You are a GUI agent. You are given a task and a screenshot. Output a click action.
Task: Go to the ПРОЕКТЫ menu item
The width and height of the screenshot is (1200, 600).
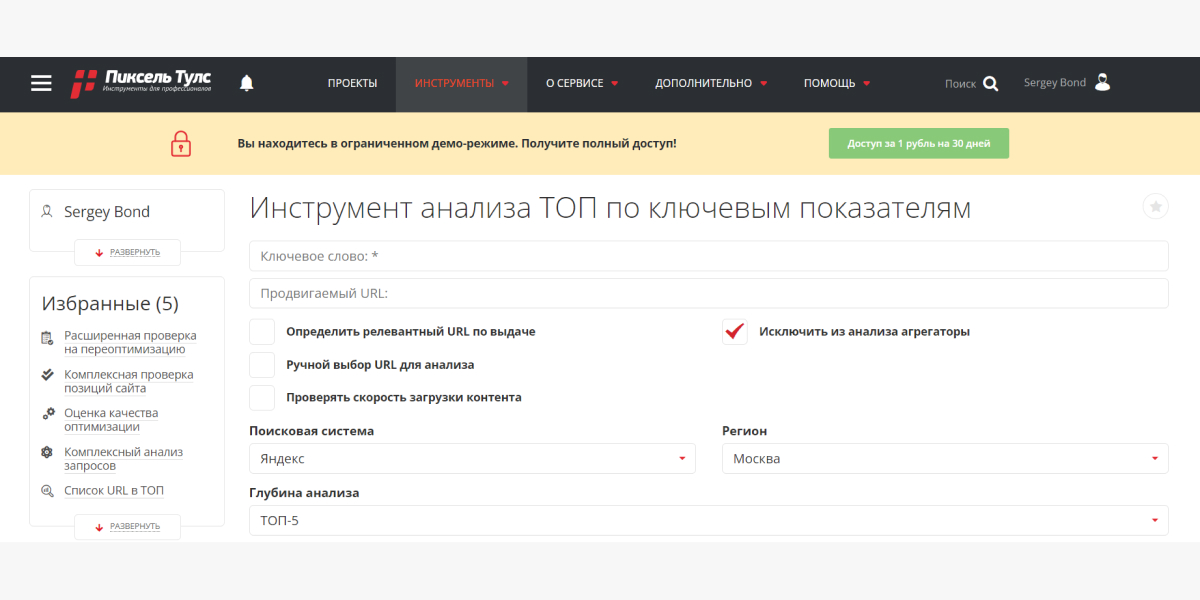coord(352,83)
